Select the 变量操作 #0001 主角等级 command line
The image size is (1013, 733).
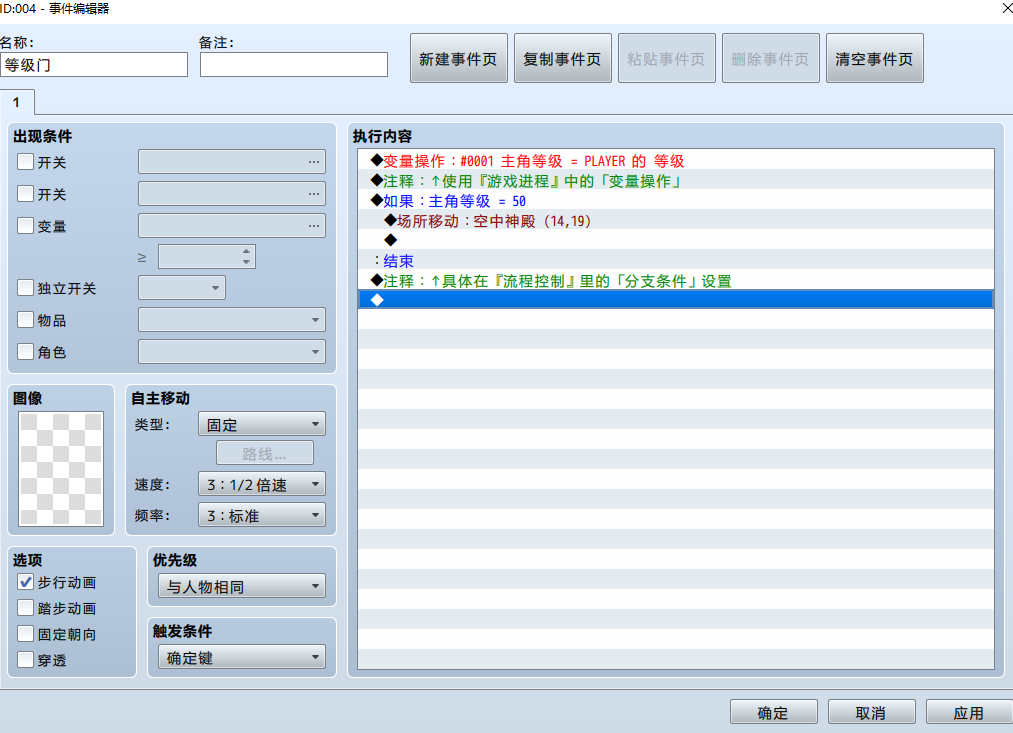coord(676,160)
